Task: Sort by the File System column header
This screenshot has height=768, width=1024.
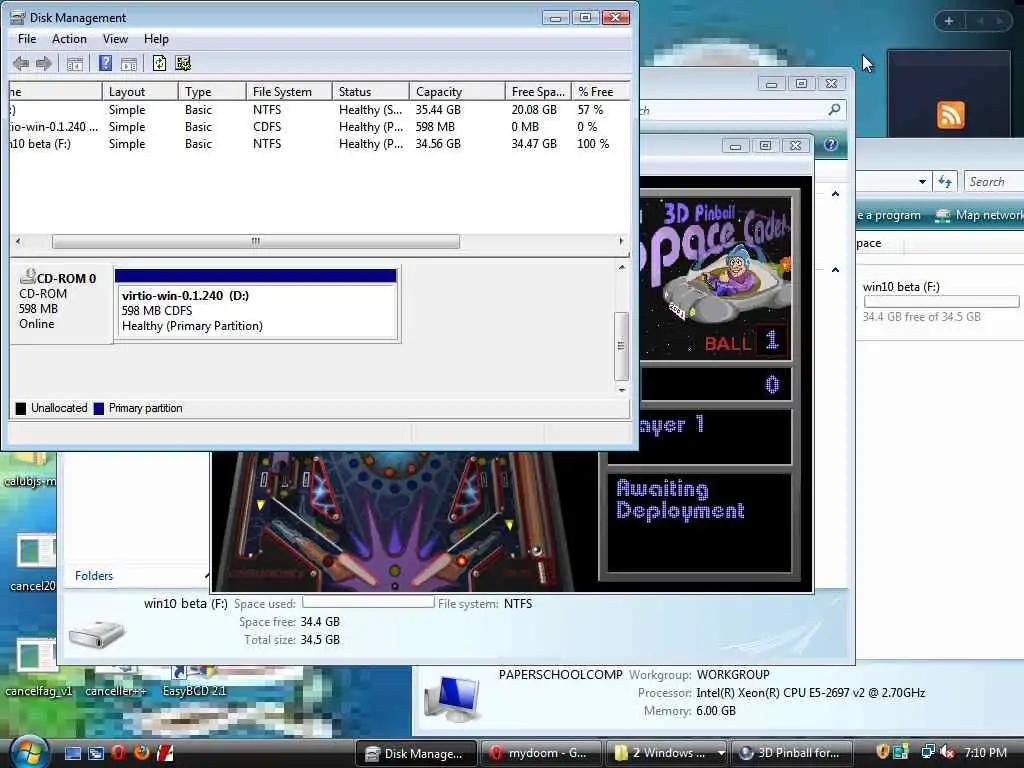Action: pos(289,91)
